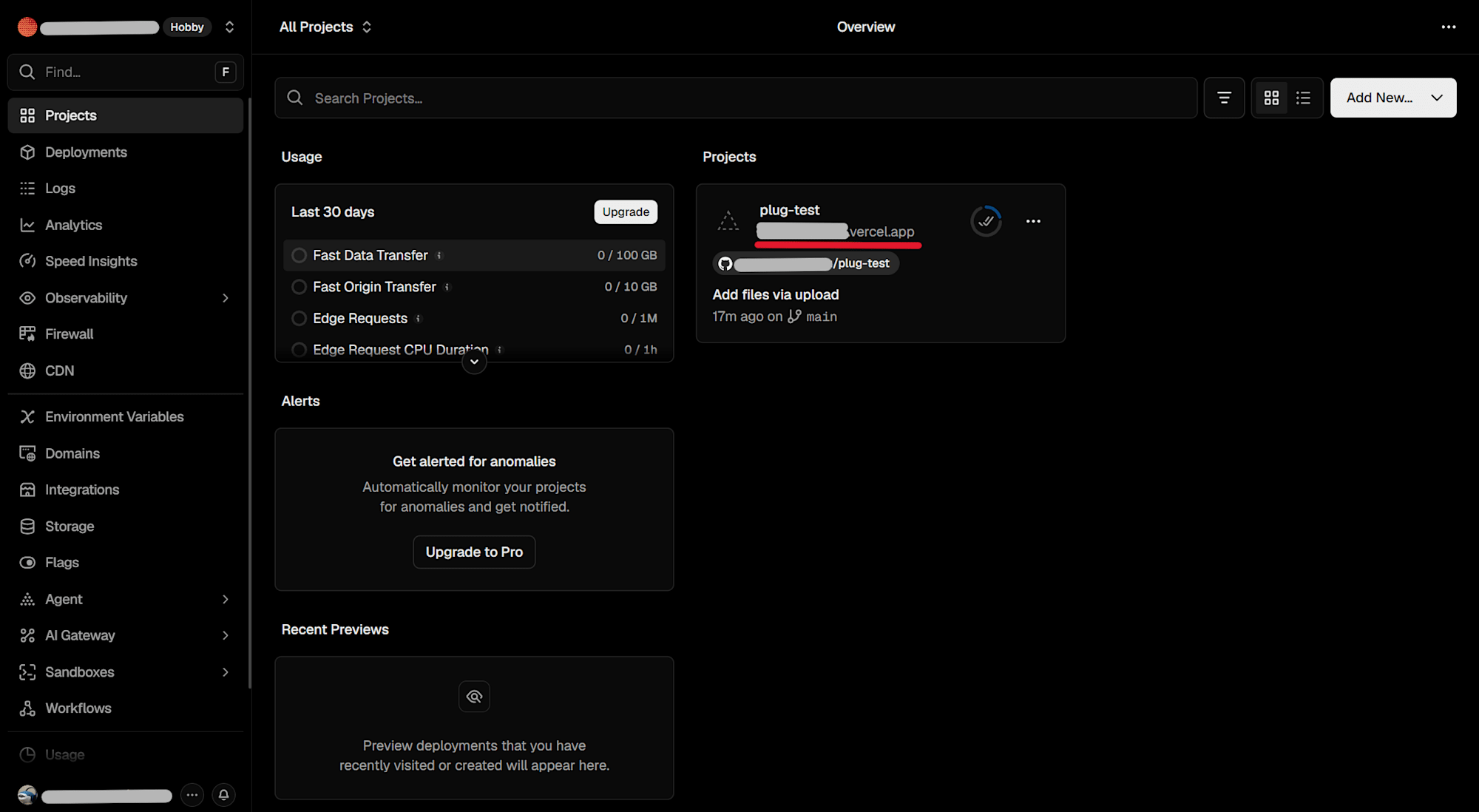
Task: Expand the usage list with the down chevron
Action: (474, 362)
